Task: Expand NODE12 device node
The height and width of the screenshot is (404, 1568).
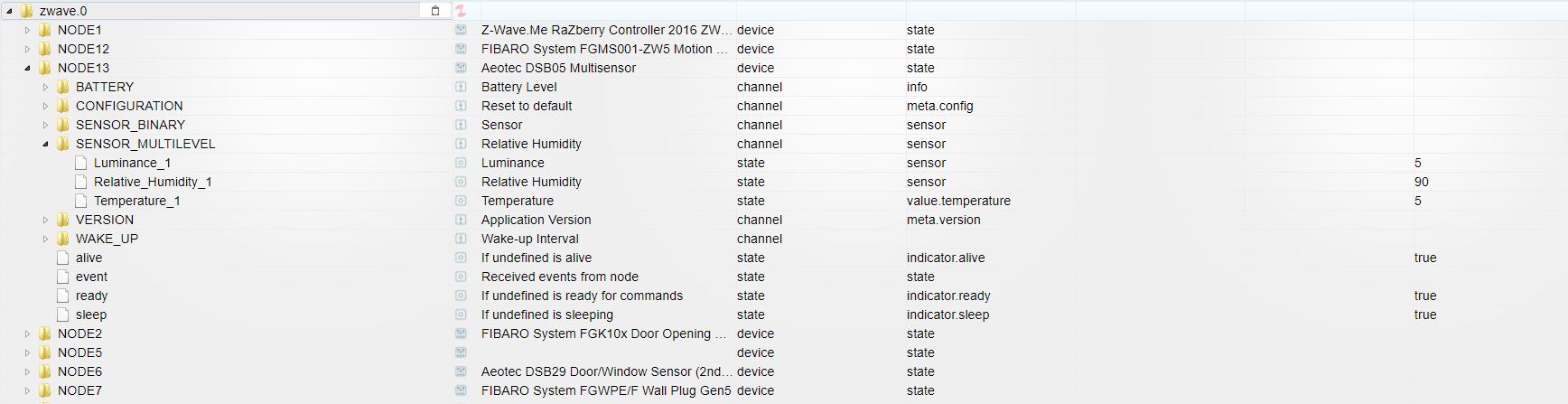Action: click(x=27, y=49)
